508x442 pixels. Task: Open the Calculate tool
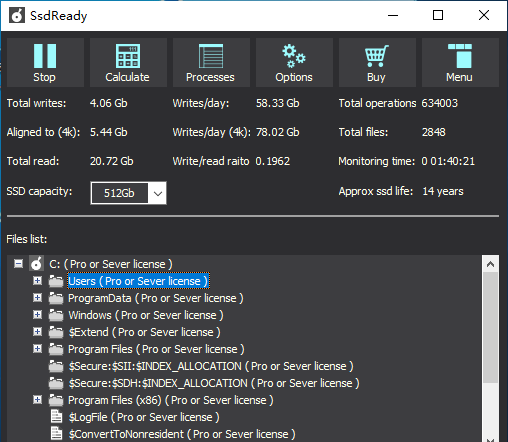[128, 62]
